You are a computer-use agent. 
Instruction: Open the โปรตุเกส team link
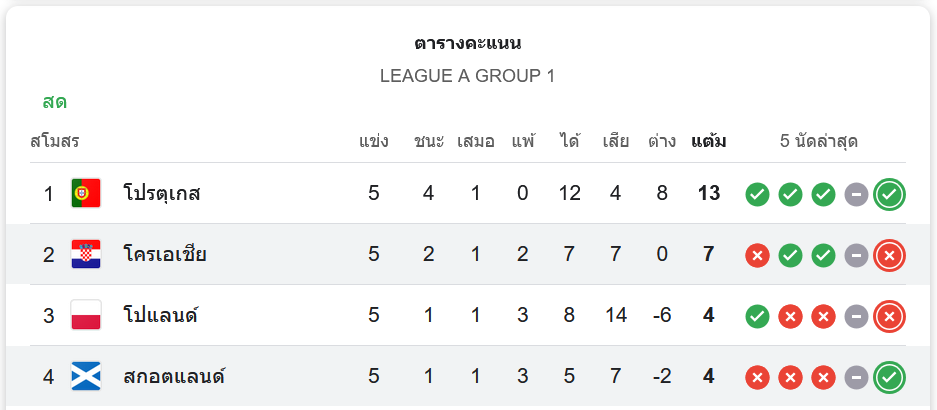pos(162,193)
